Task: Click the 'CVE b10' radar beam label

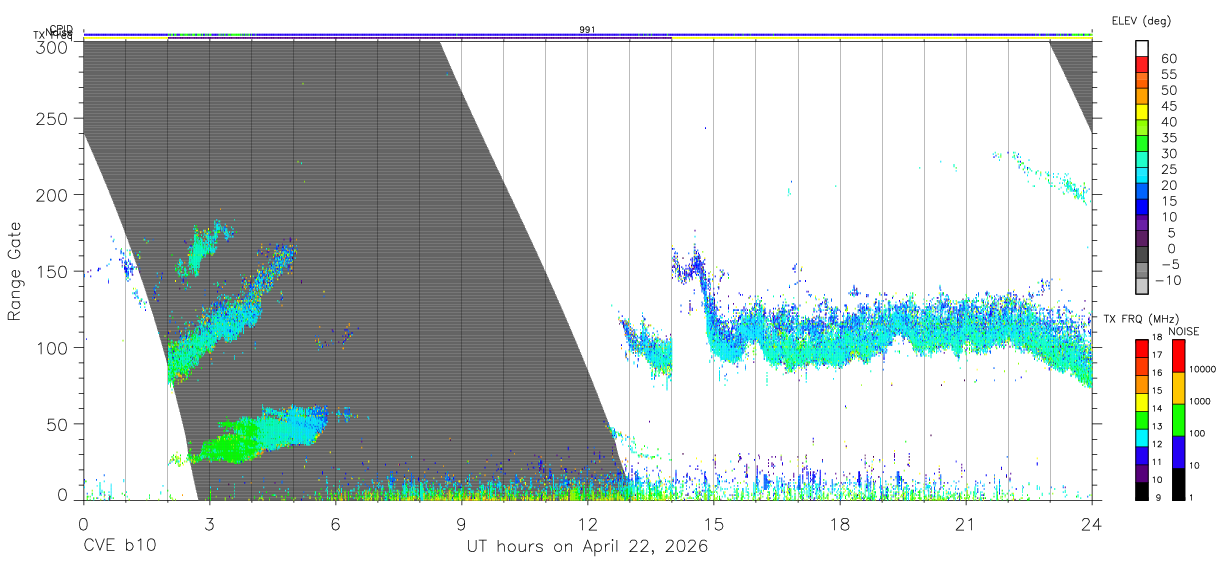Action: [119, 547]
